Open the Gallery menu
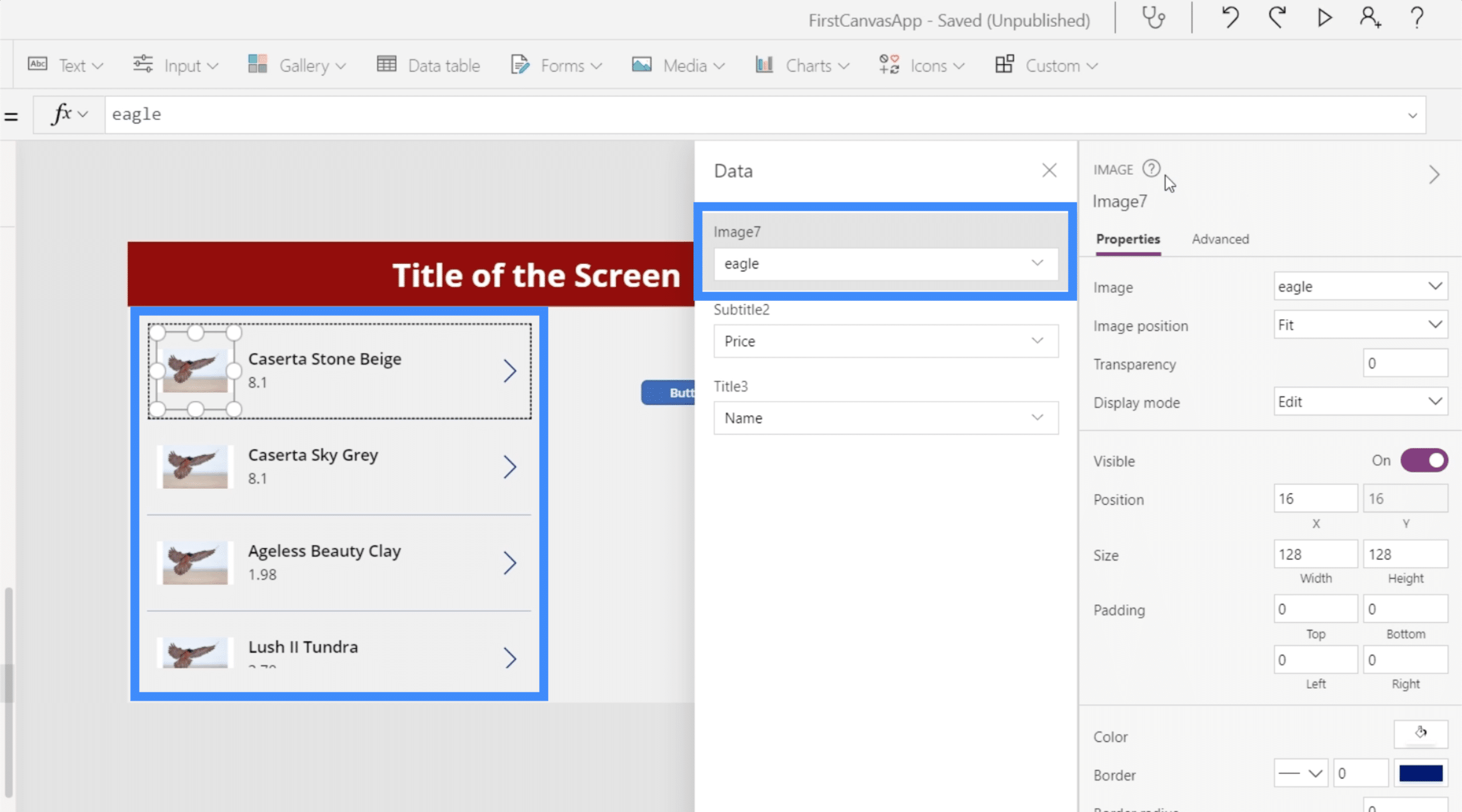 [297, 65]
